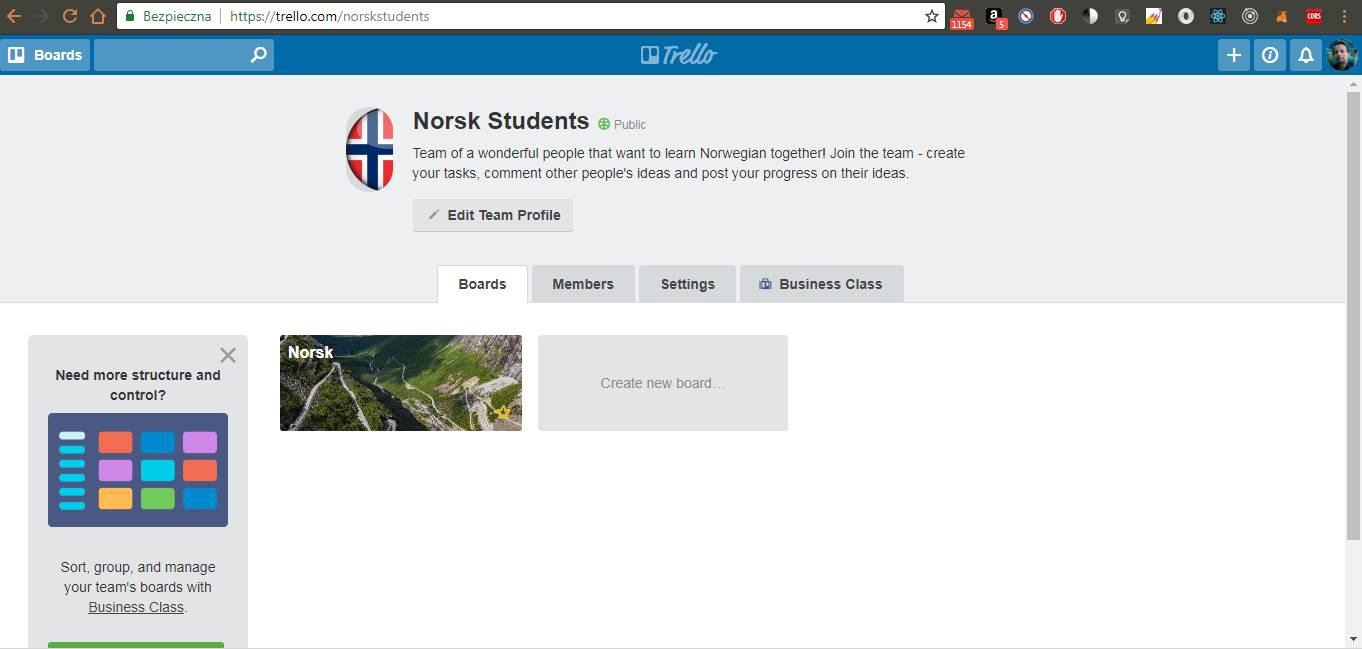Open the white ring extension icon
Image resolution: width=1362 pixels, height=649 pixels.
[x=1186, y=16]
